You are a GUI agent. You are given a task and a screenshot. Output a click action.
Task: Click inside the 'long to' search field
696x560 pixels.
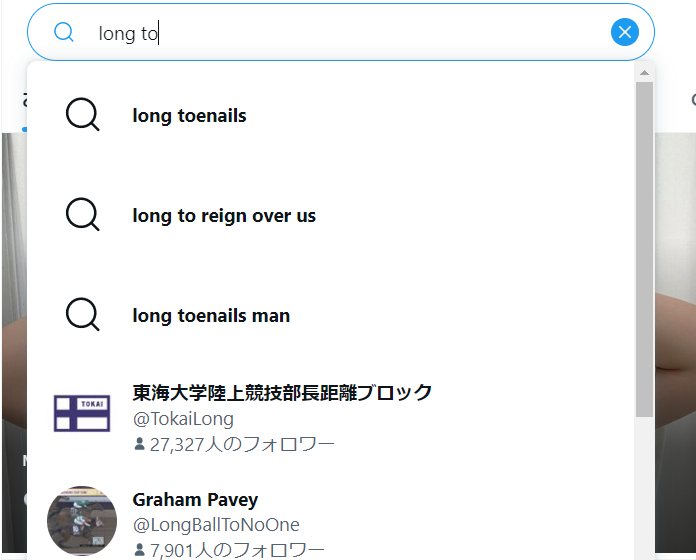coord(350,33)
